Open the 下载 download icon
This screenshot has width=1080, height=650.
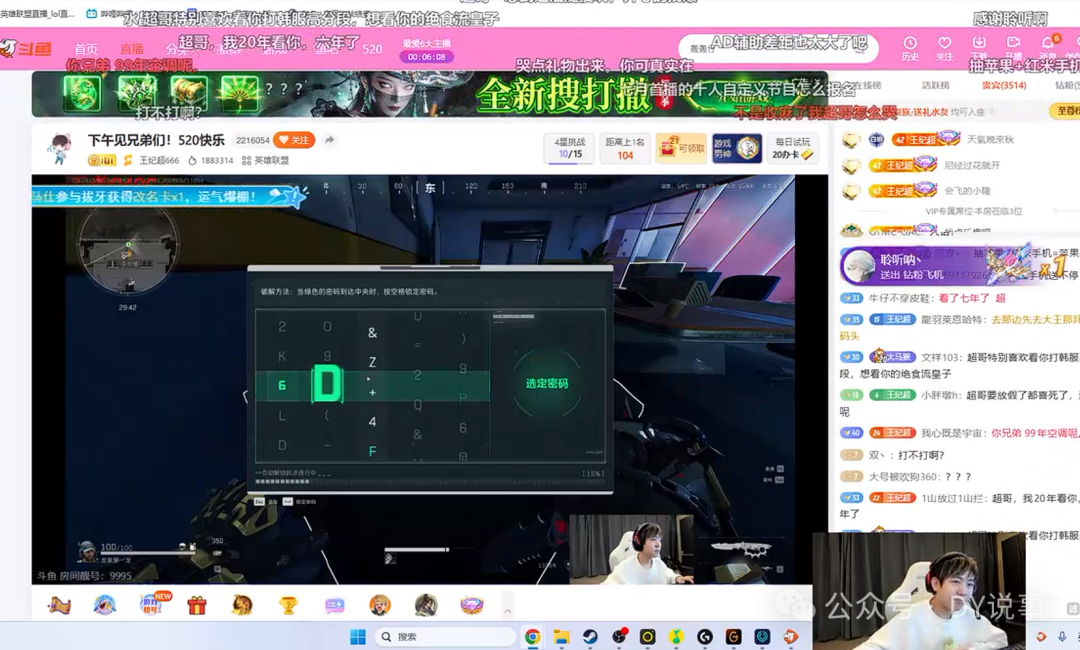pyautogui.click(x=979, y=48)
